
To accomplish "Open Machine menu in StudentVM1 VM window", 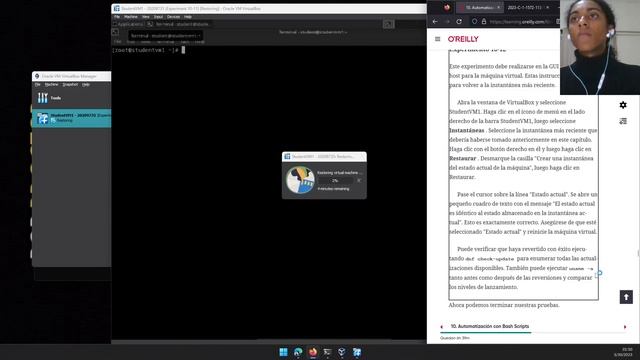I will pos(131,17).
